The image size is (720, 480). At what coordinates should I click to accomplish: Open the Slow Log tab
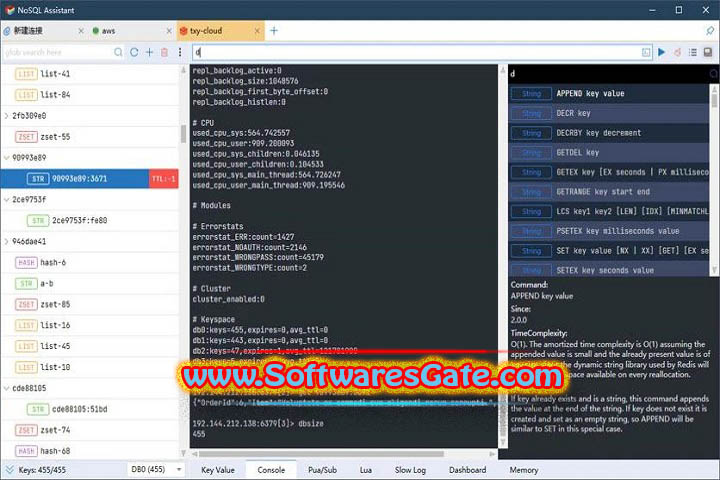click(410, 470)
